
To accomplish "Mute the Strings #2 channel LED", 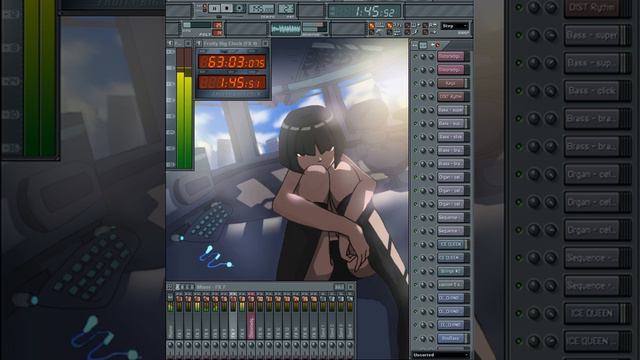I will tap(416, 271).
